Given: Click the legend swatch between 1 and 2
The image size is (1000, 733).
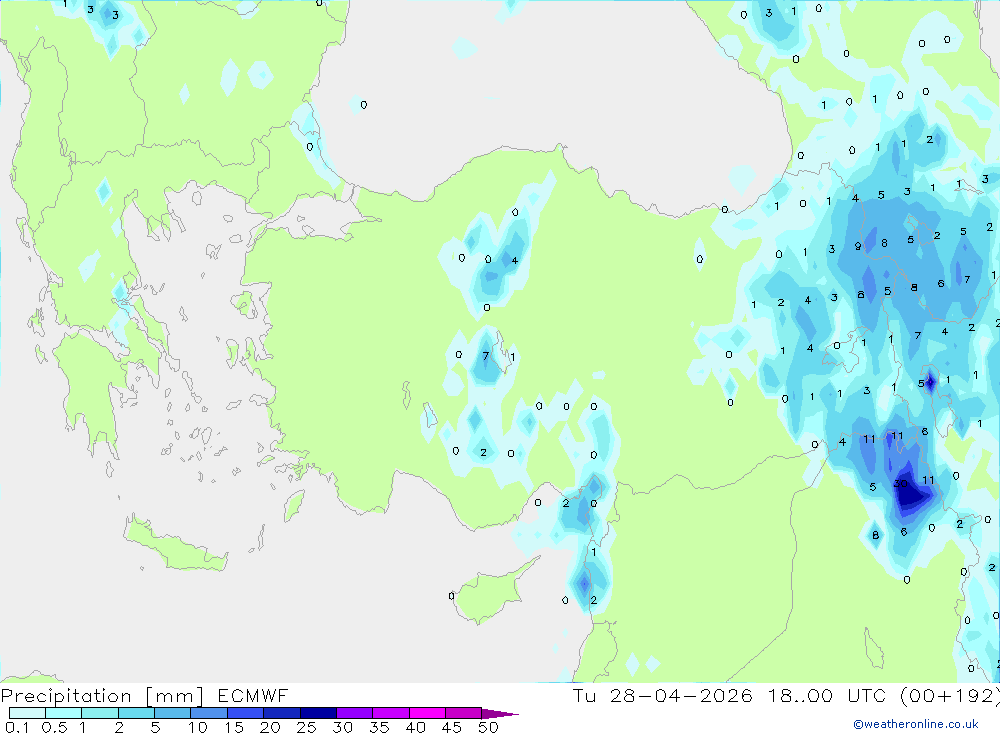Looking at the screenshot, I should 99,713.
